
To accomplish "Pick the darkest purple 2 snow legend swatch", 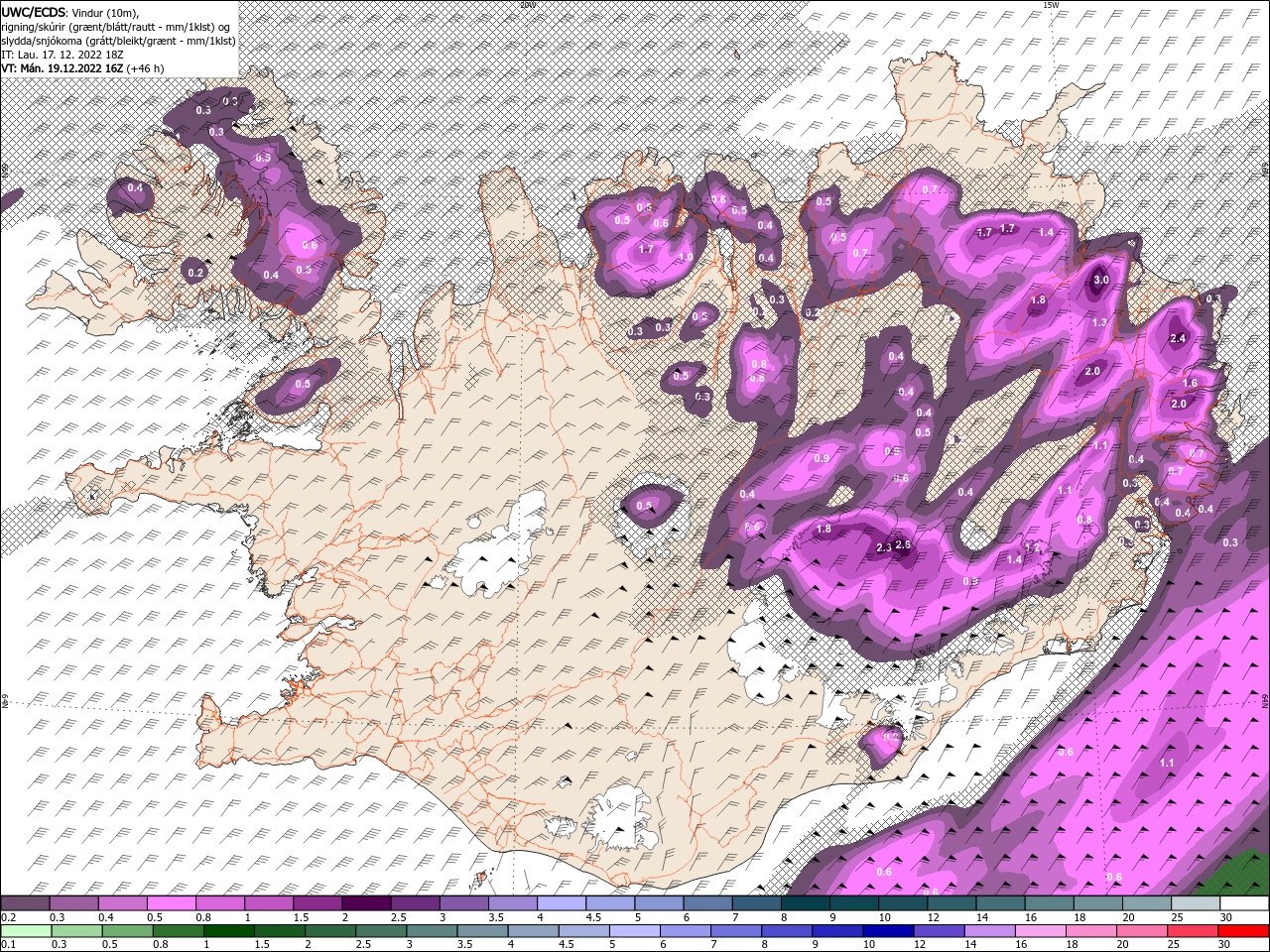I will pos(367,903).
